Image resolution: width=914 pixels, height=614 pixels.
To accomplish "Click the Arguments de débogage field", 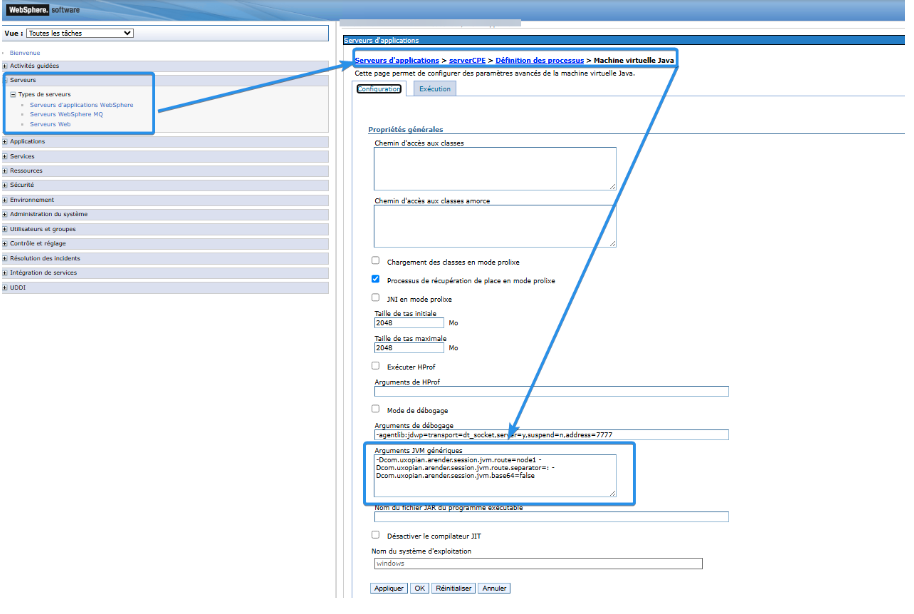I will pos(551,434).
